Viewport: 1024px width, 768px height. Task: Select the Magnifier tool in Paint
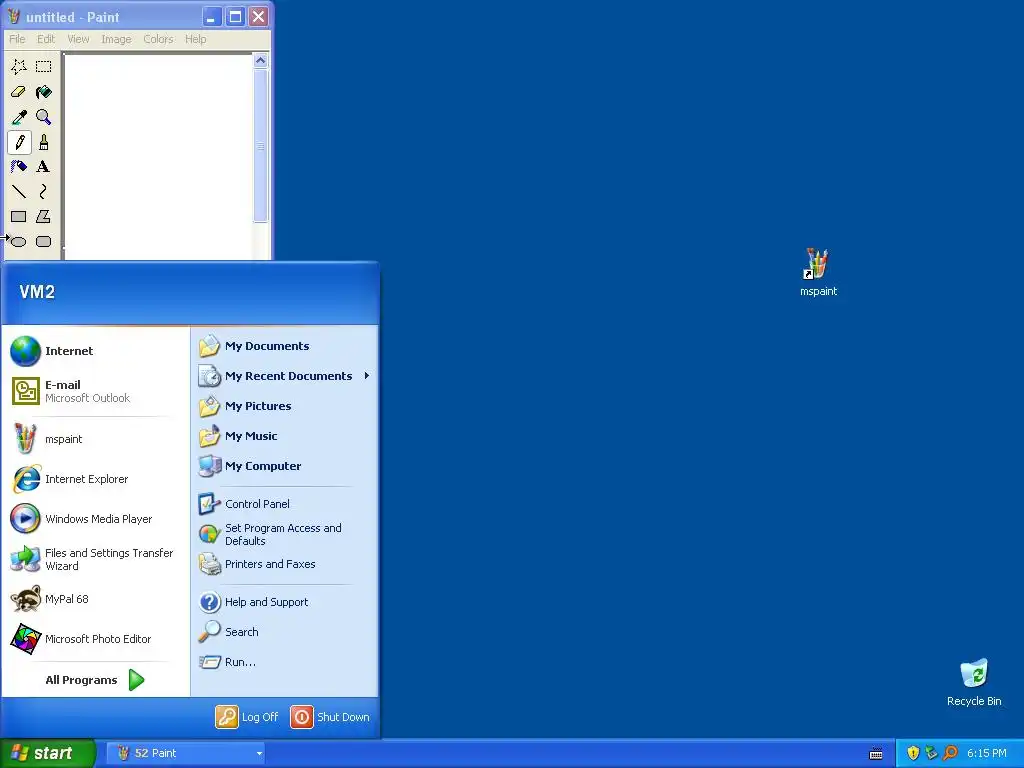pos(44,118)
